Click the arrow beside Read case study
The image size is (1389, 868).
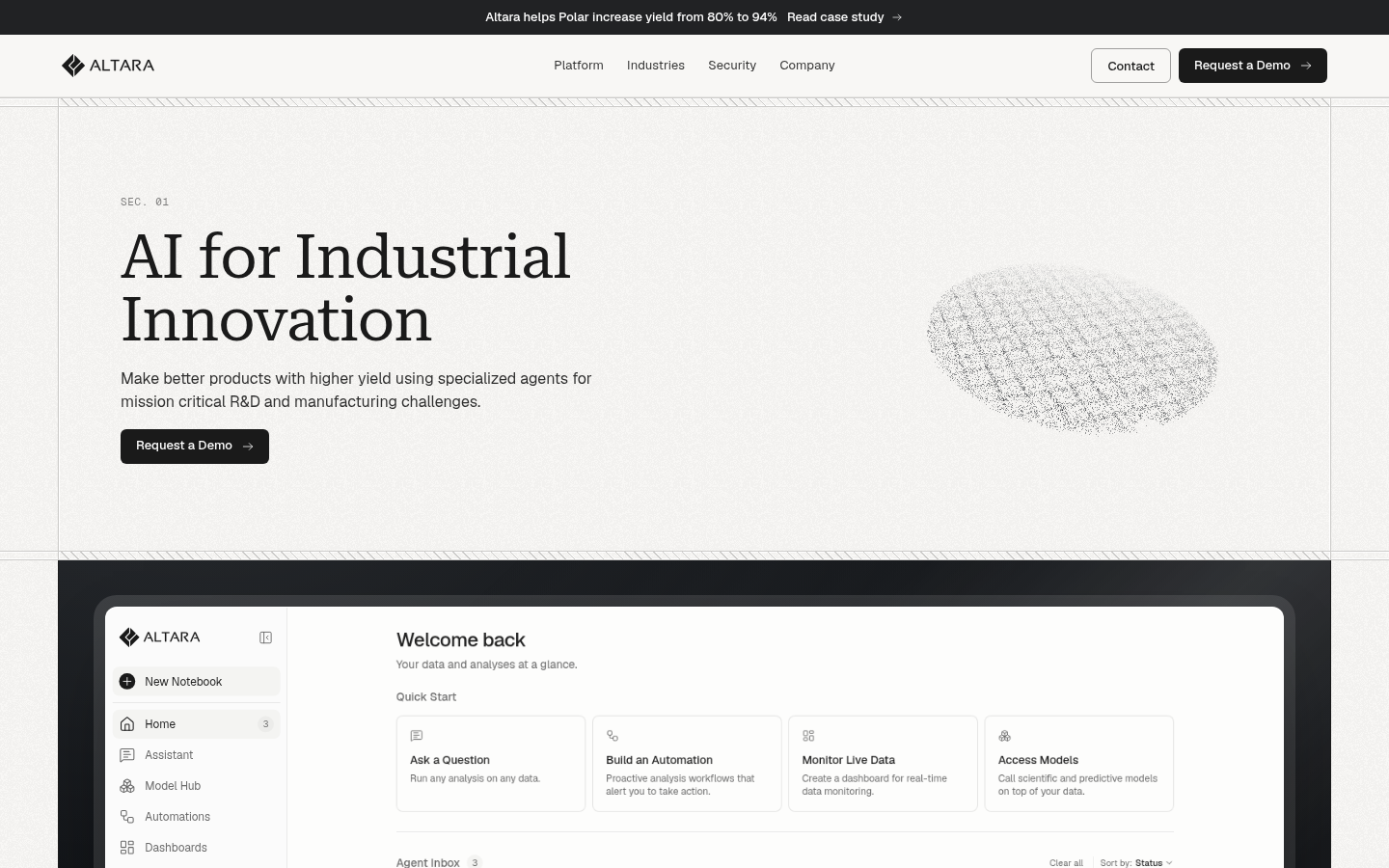pyautogui.click(x=897, y=17)
